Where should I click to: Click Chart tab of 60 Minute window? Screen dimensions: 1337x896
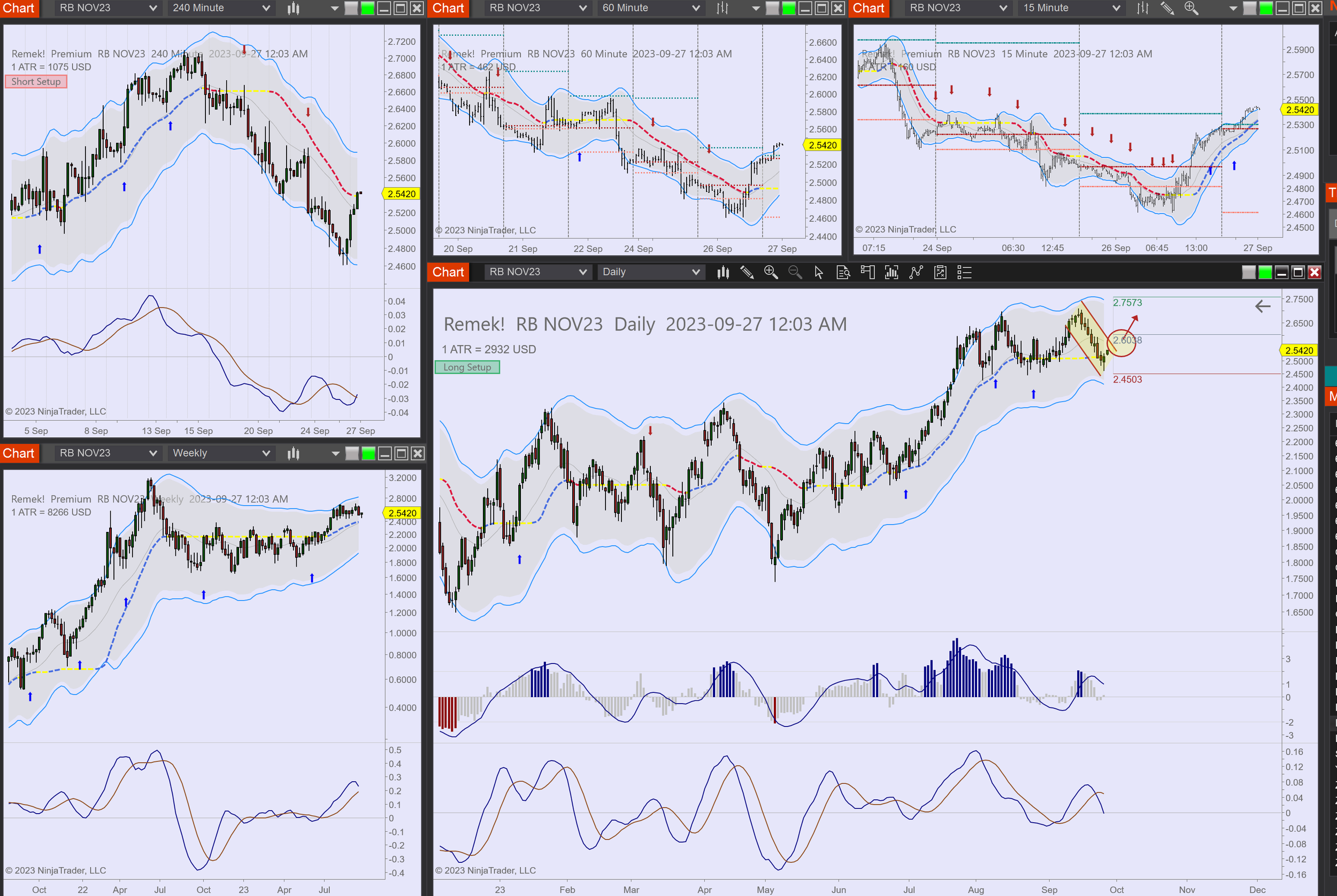coord(448,8)
